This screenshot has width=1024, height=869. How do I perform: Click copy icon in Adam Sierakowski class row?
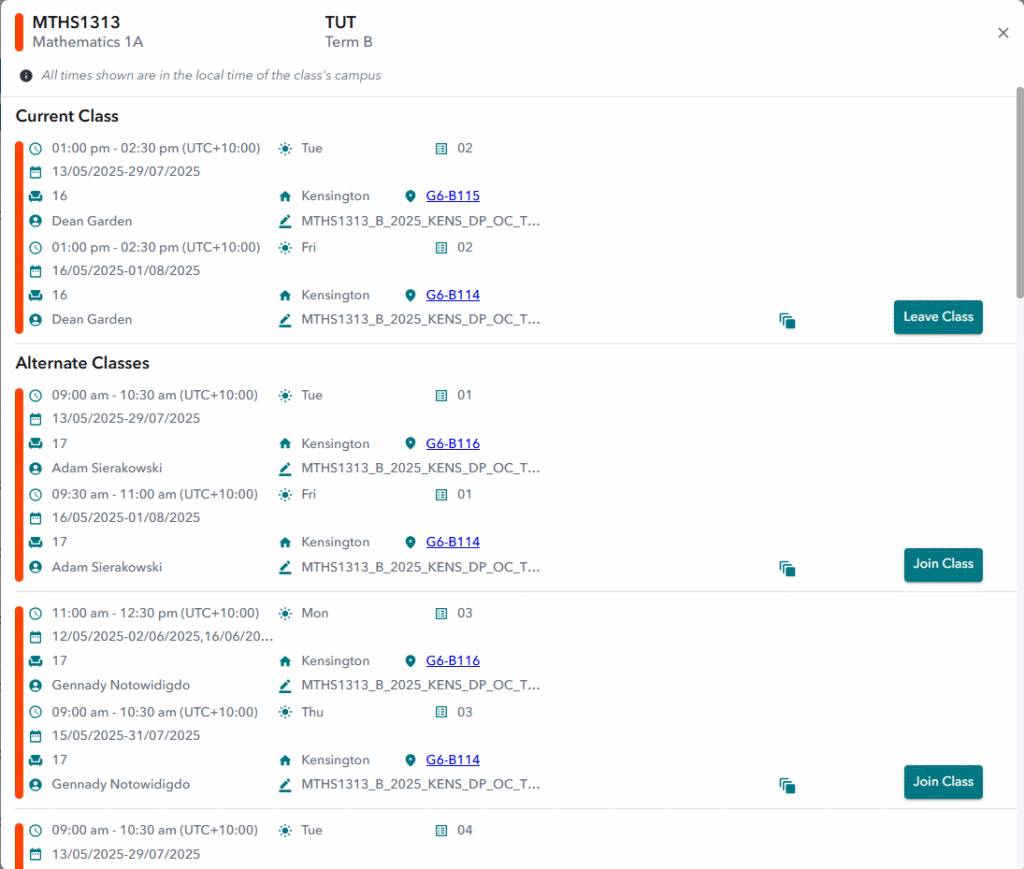coord(787,568)
